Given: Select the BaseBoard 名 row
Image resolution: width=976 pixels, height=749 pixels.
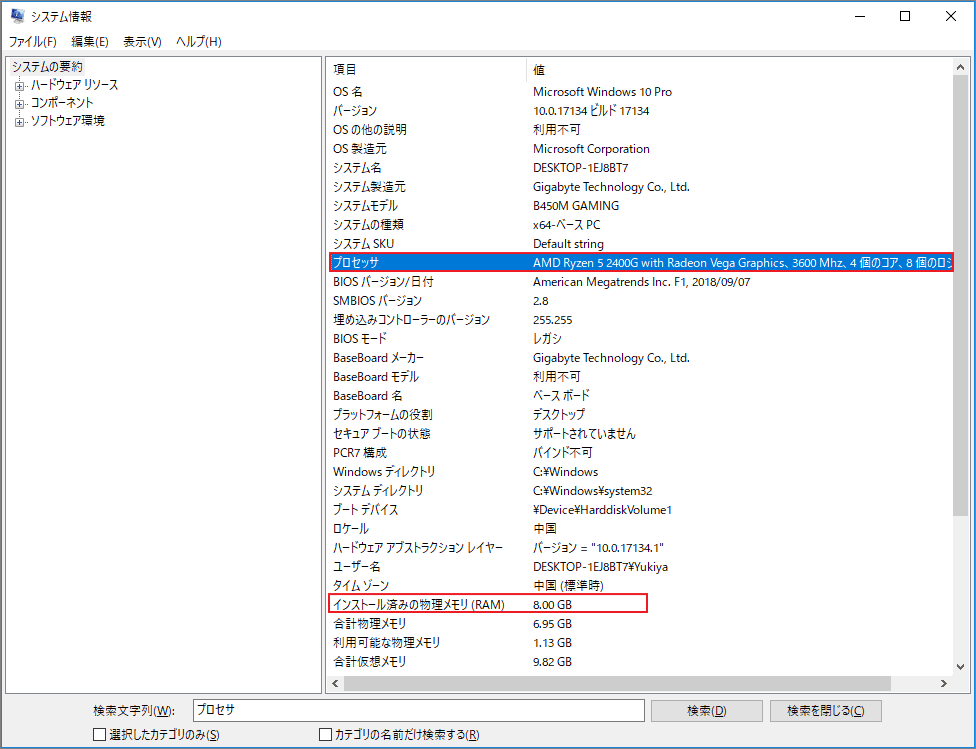Looking at the screenshot, I should point(640,395).
